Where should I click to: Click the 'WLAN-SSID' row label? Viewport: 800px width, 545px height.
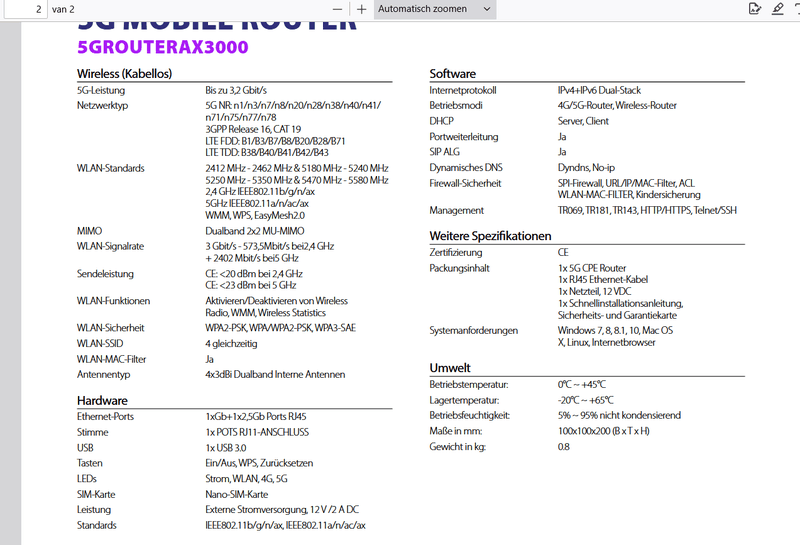pyautogui.click(x=100, y=343)
